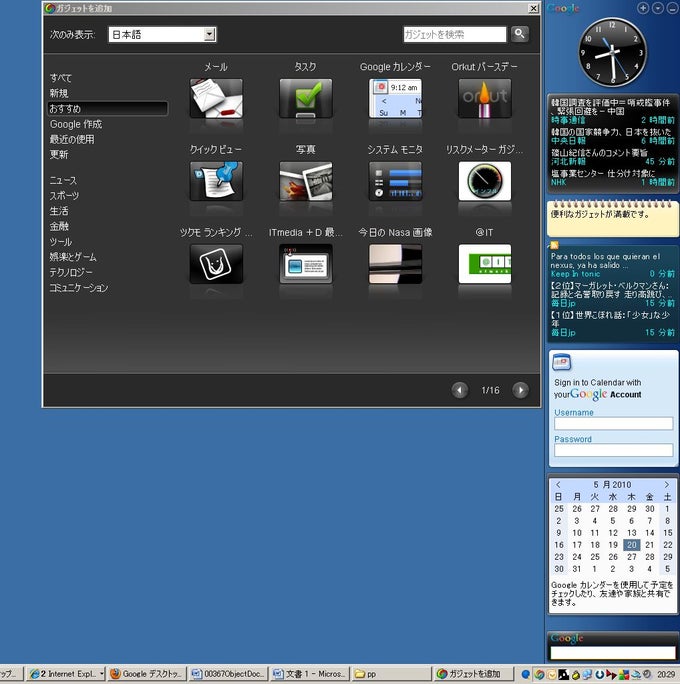
Task: Open the 生活 category
Action: tap(59, 211)
